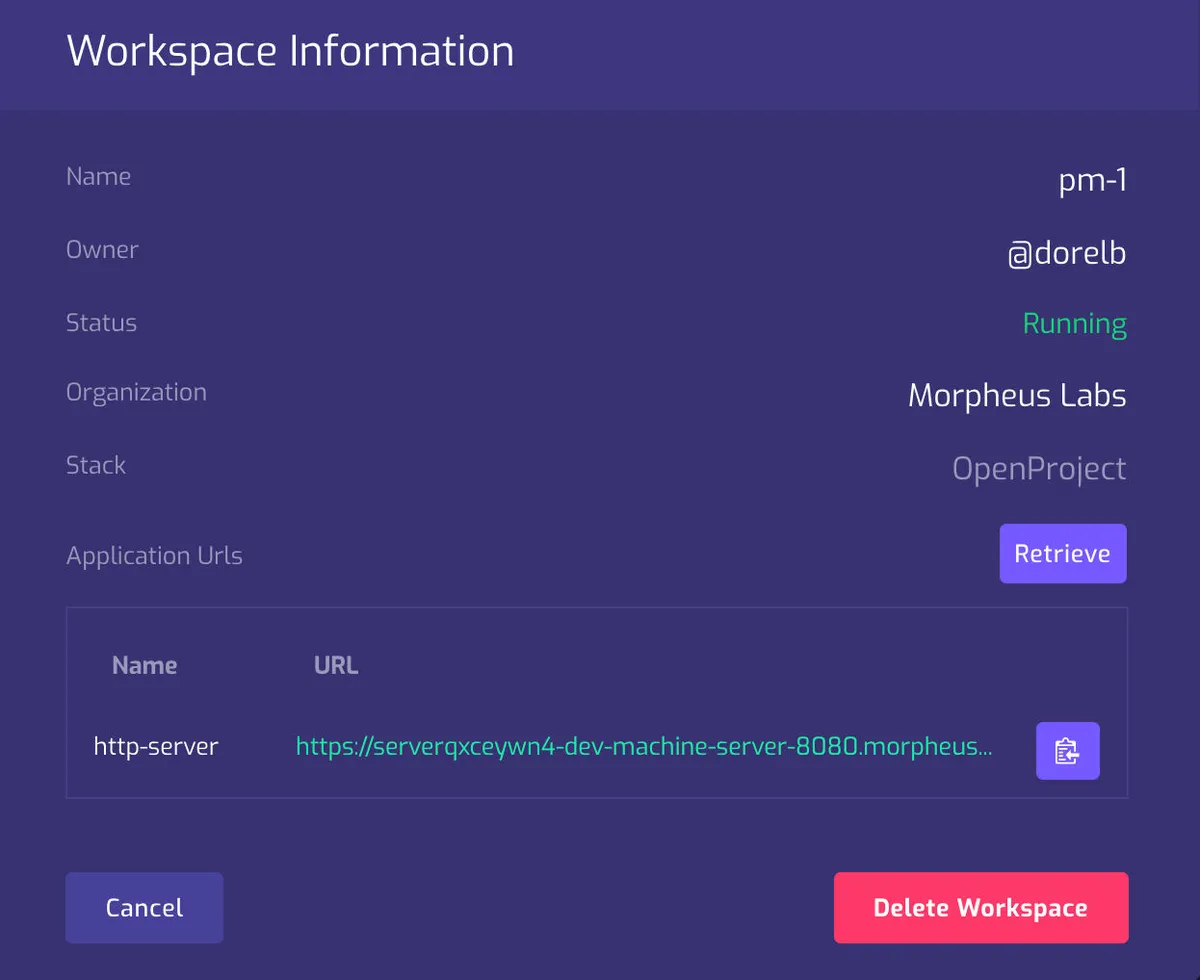The image size is (1200, 980).
Task: Select the http-server row name
Action: (156, 746)
